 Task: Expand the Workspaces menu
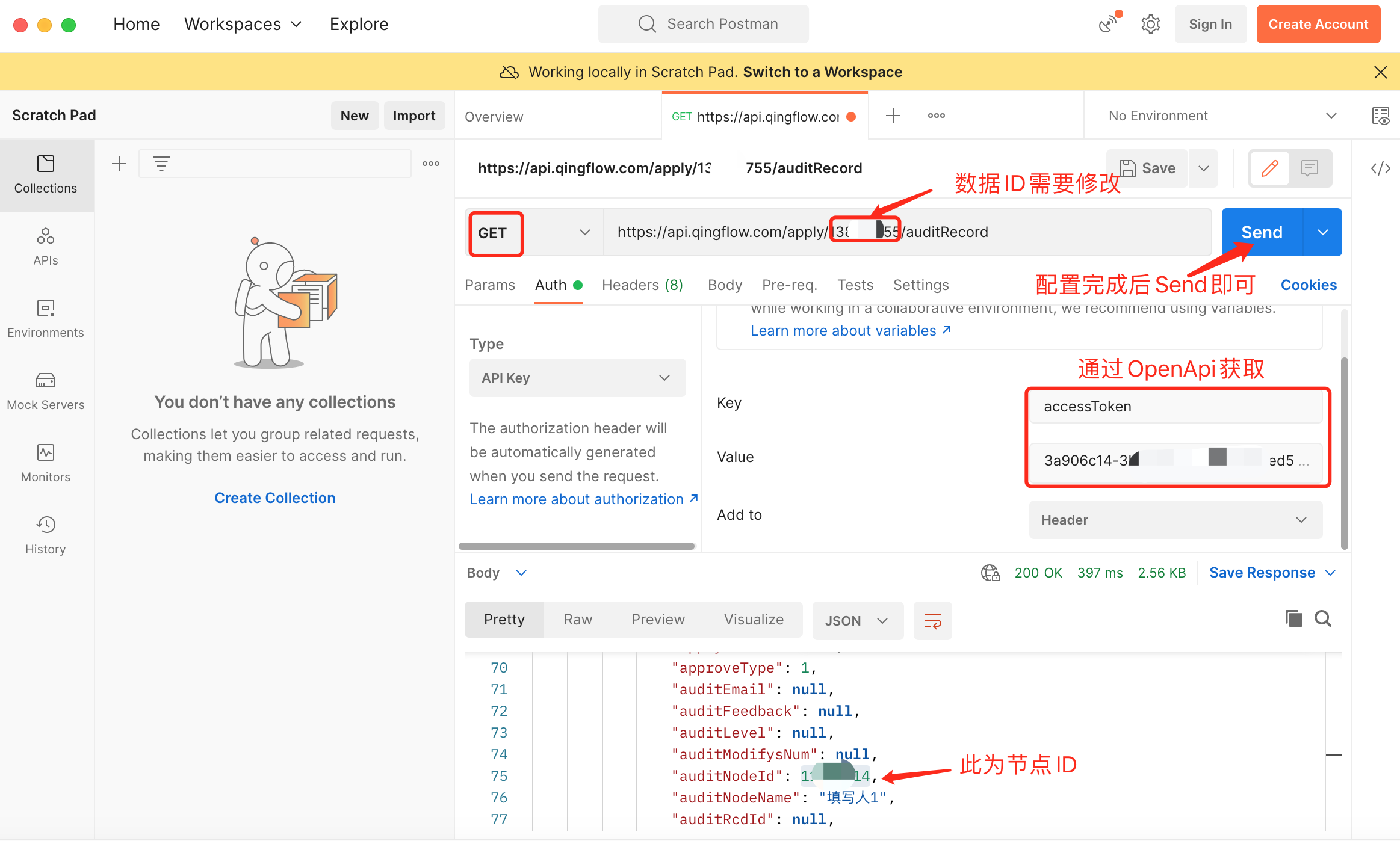243,24
